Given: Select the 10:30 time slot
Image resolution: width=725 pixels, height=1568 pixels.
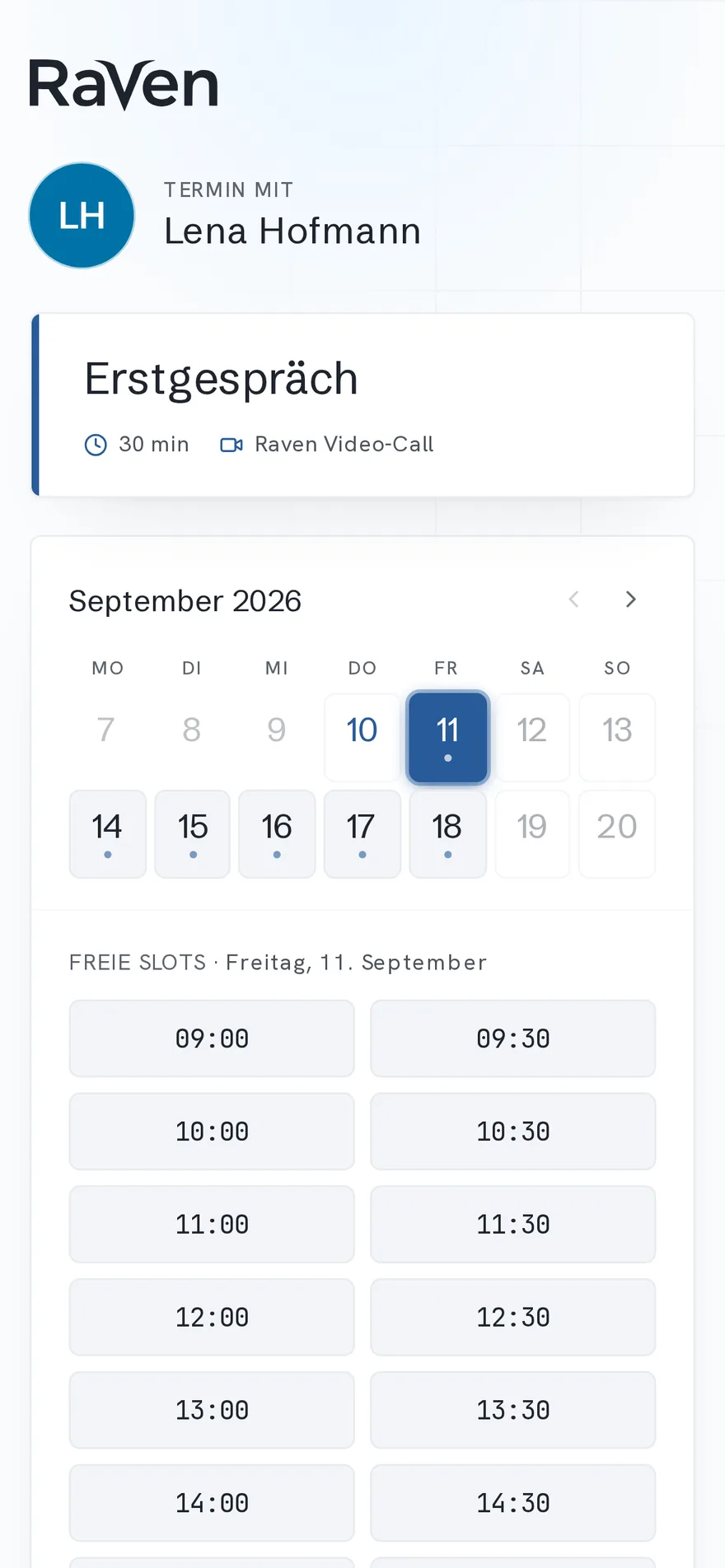Looking at the screenshot, I should 513,1132.
